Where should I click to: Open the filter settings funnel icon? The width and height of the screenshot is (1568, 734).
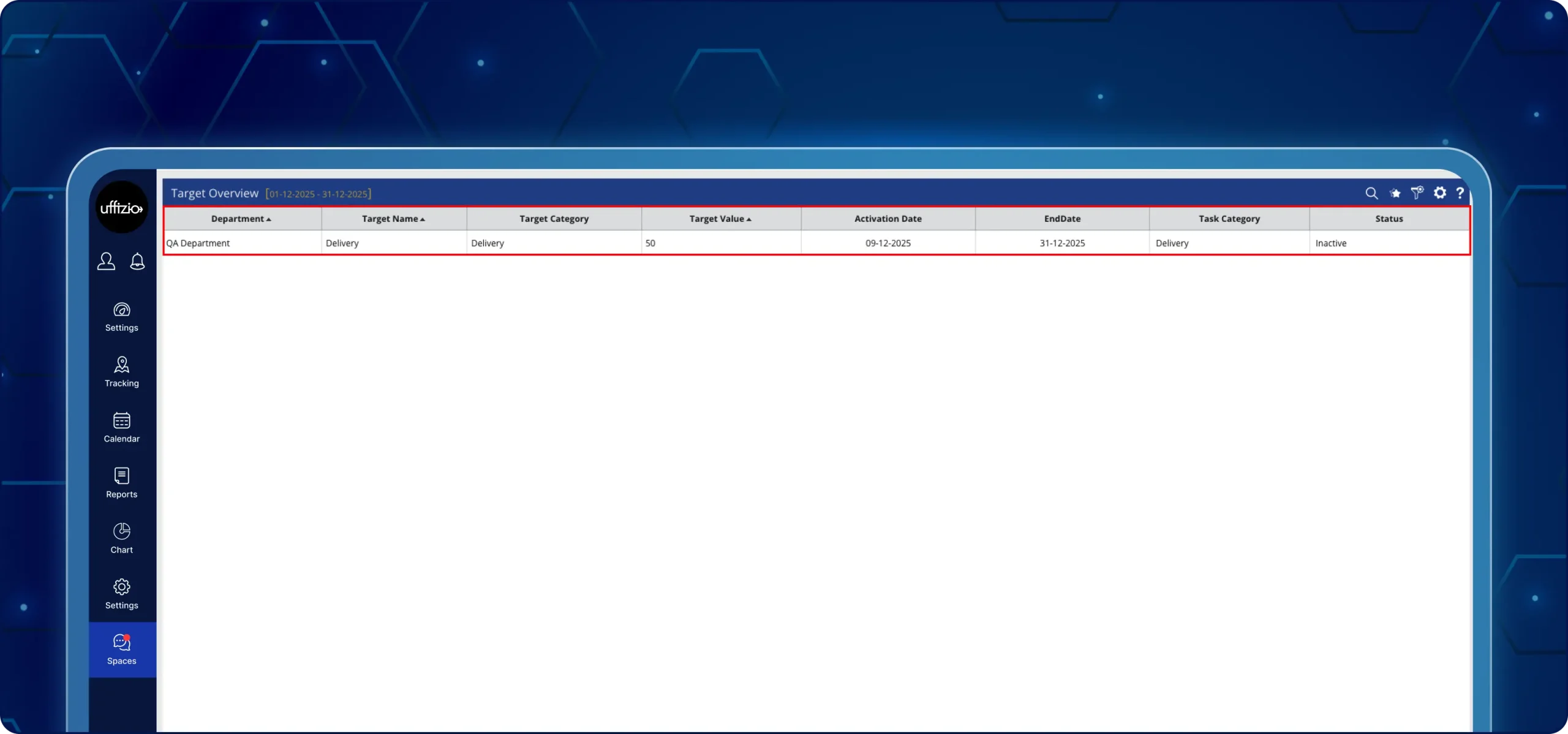tap(1417, 194)
